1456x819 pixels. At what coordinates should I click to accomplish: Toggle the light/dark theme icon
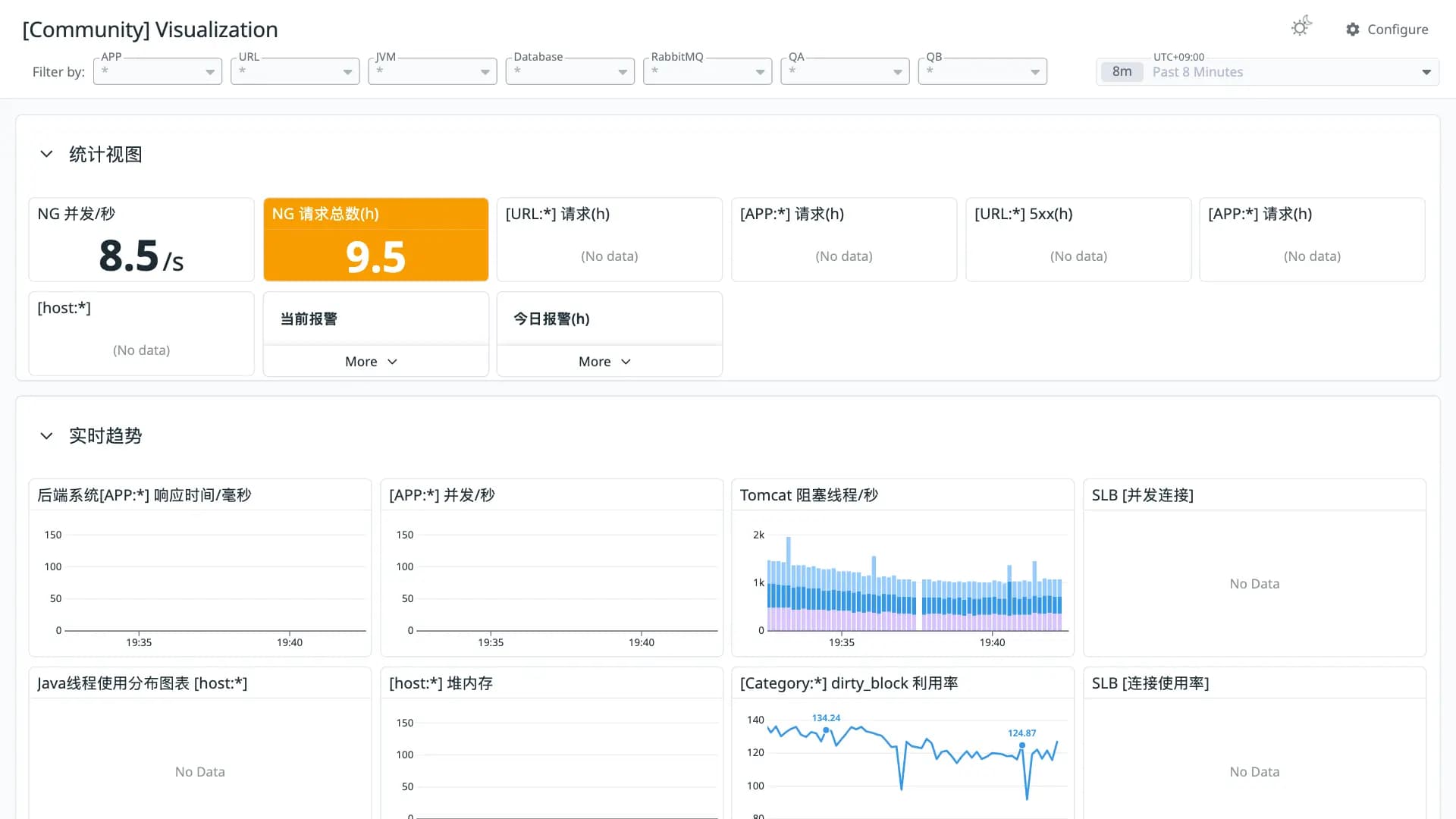(x=1301, y=27)
